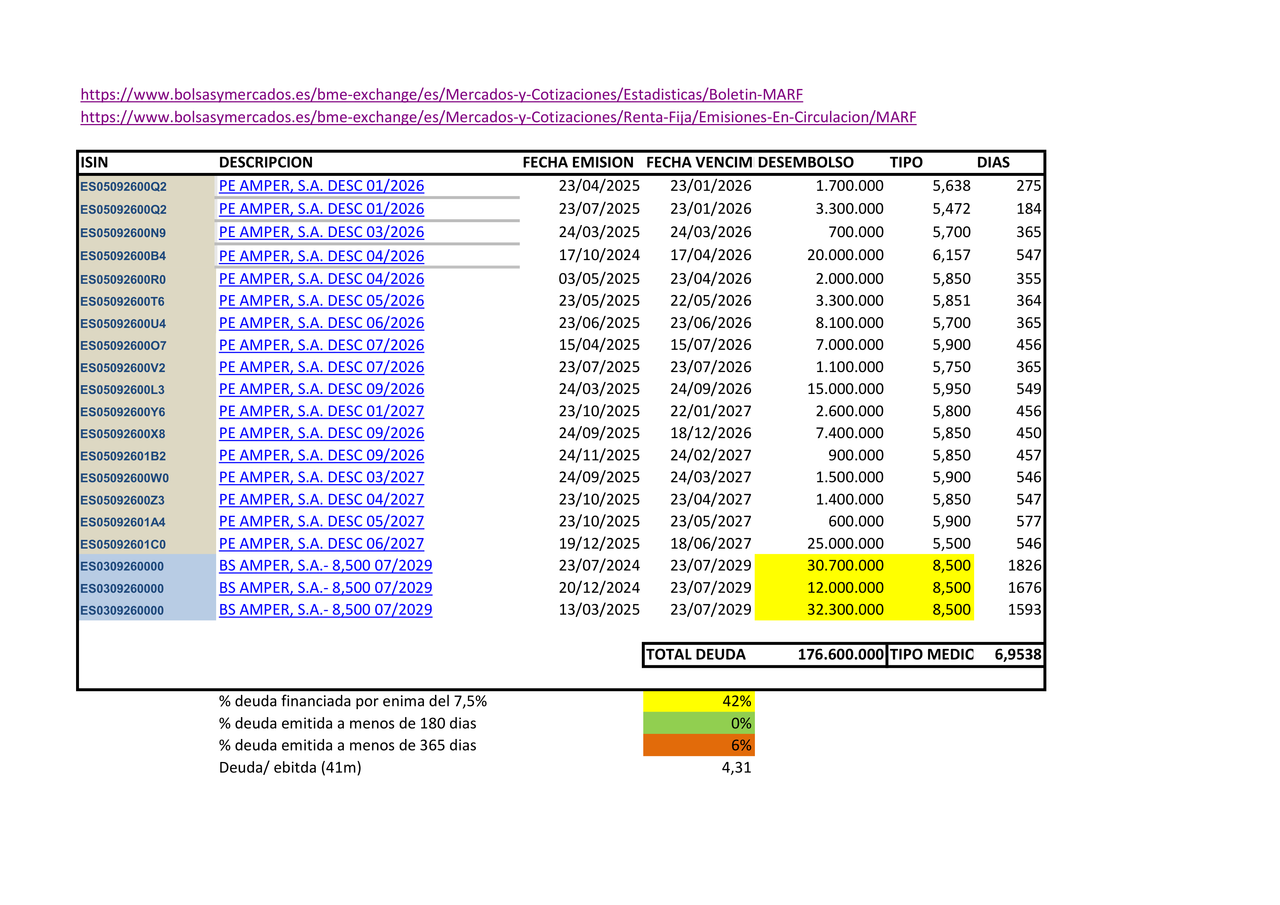1280x905 pixels.
Task: Follow the PE AMPER DESC 01/2027 link
Action: (x=321, y=411)
